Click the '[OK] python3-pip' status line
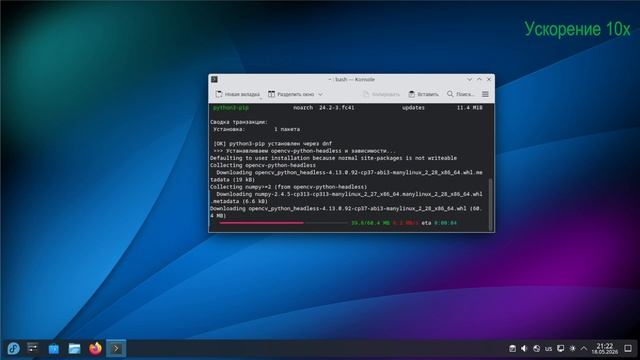 [273, 144]
